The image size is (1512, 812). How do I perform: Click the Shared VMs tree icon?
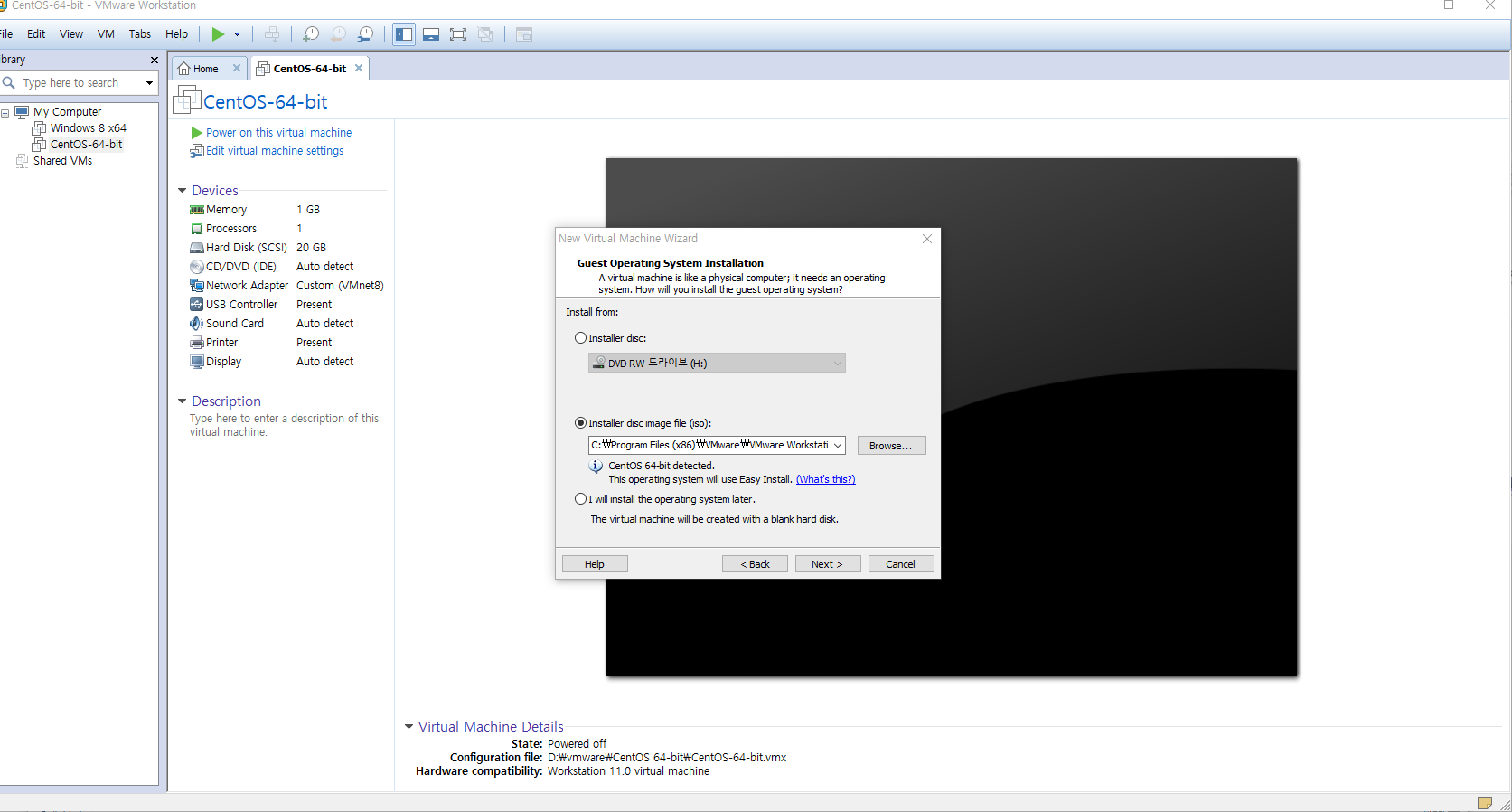tap(23, 161)
